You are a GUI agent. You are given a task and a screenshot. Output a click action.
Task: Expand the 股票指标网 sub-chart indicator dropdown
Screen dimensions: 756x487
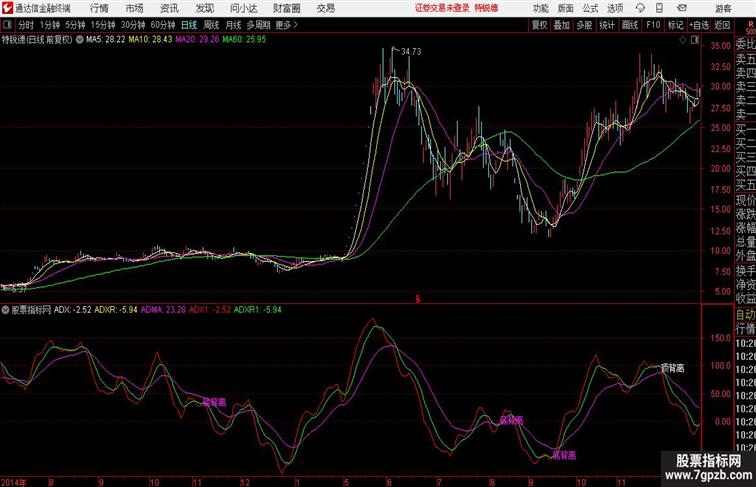pyautogui.click(x=5, y=310)
